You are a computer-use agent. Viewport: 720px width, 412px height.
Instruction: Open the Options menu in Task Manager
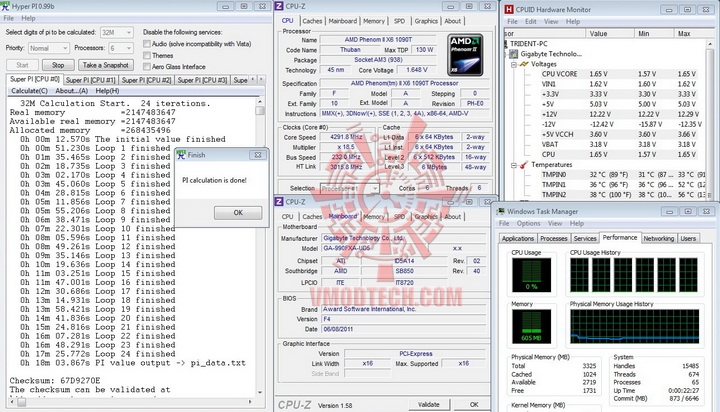pyautogui.click(x=528, y=223)
